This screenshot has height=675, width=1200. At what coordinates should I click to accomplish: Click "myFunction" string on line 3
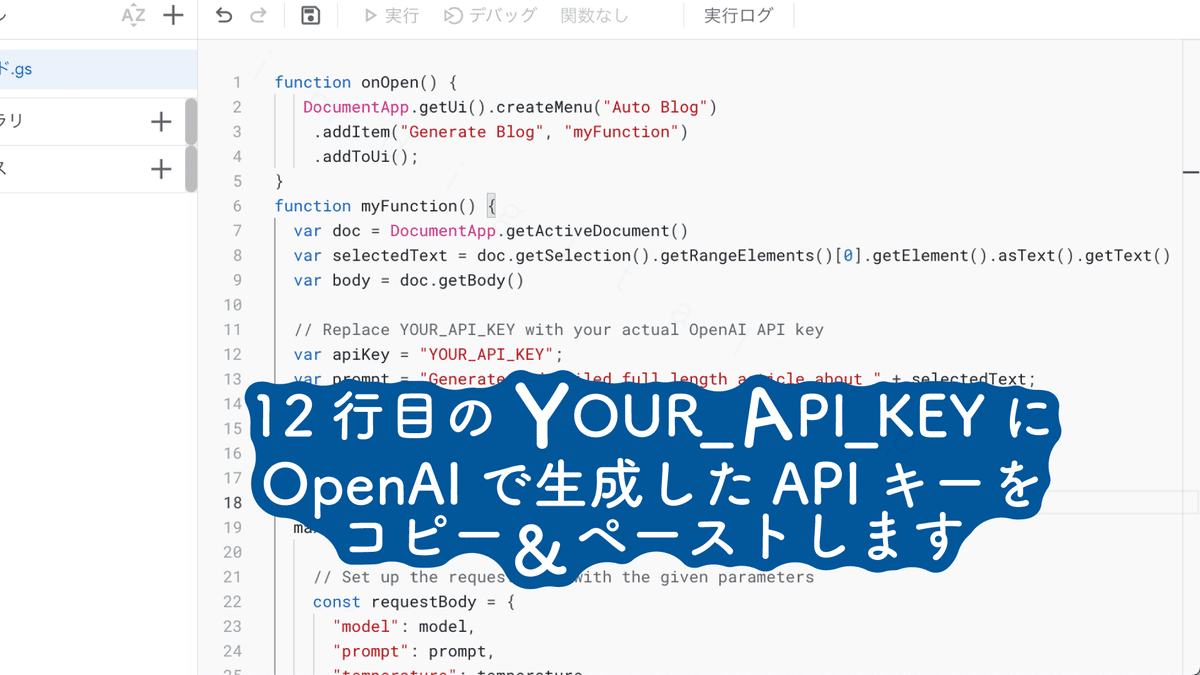(621, 132)
